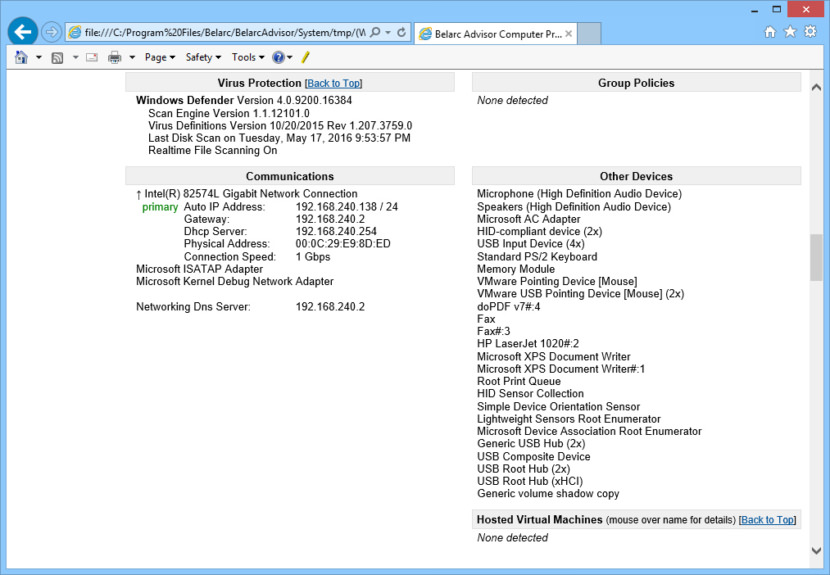
Task: Click the Microsoft Kernel Debug Network Adapter line
Action: pos(235,281)
